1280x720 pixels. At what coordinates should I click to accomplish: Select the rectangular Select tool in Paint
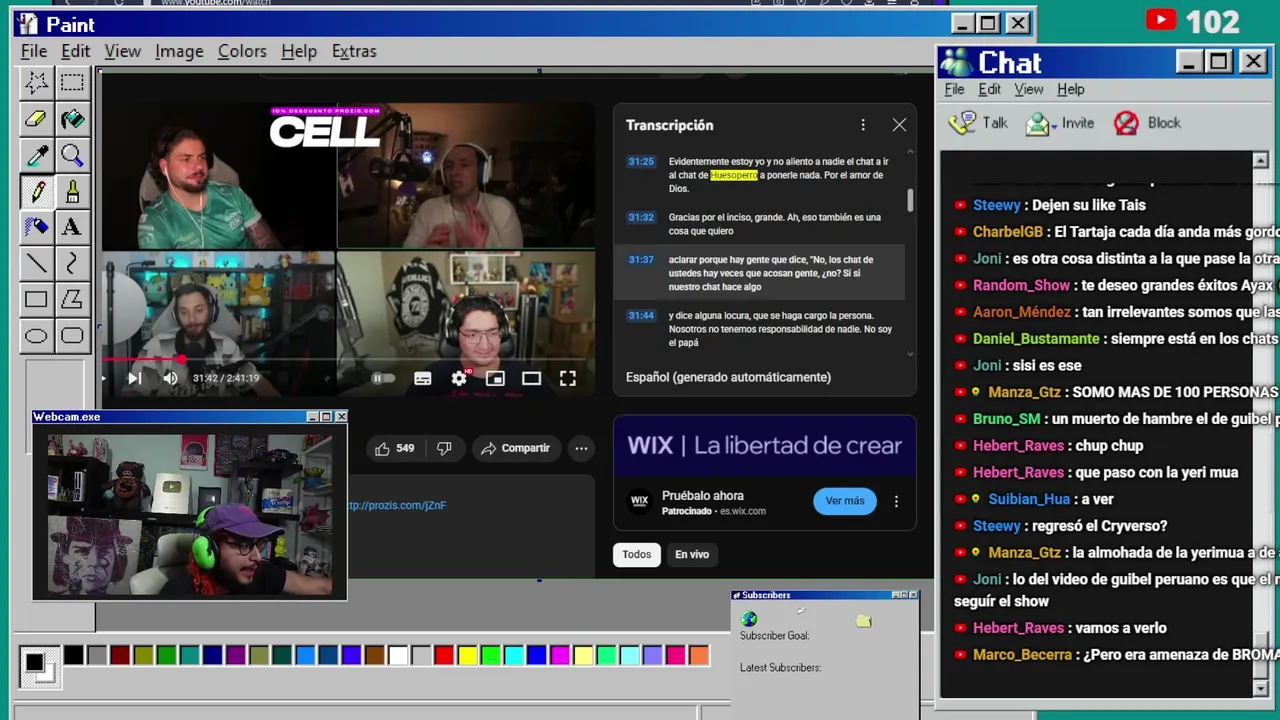(72, 82)
